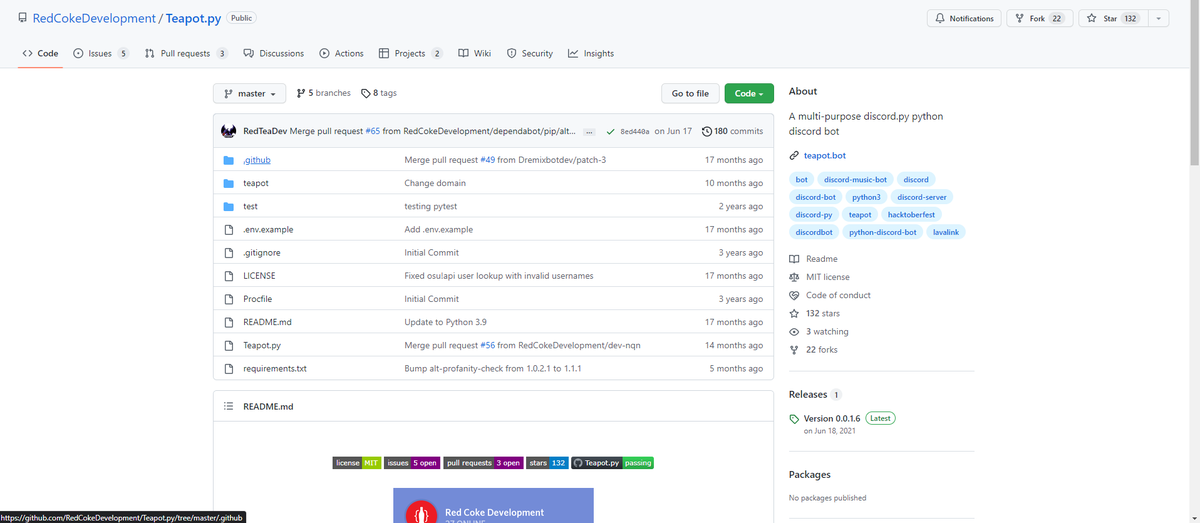
Task: Open the Insights tab
Action: pos(591,53)
